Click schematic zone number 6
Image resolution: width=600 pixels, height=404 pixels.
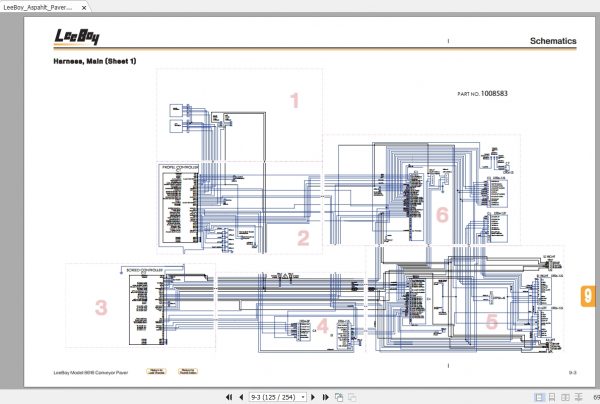click(x=442, y=215)
